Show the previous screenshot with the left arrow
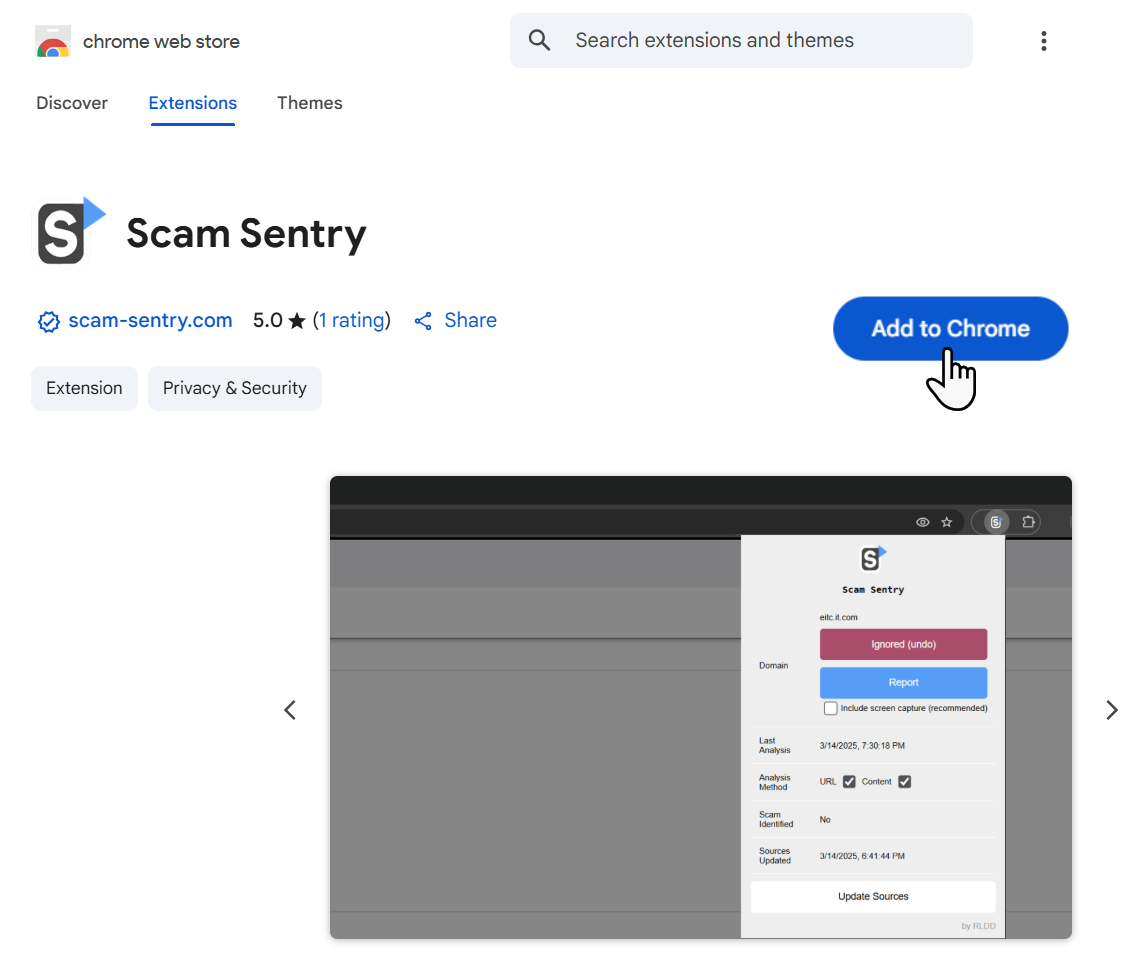The image size is (1148, 966). coord(290,710)
